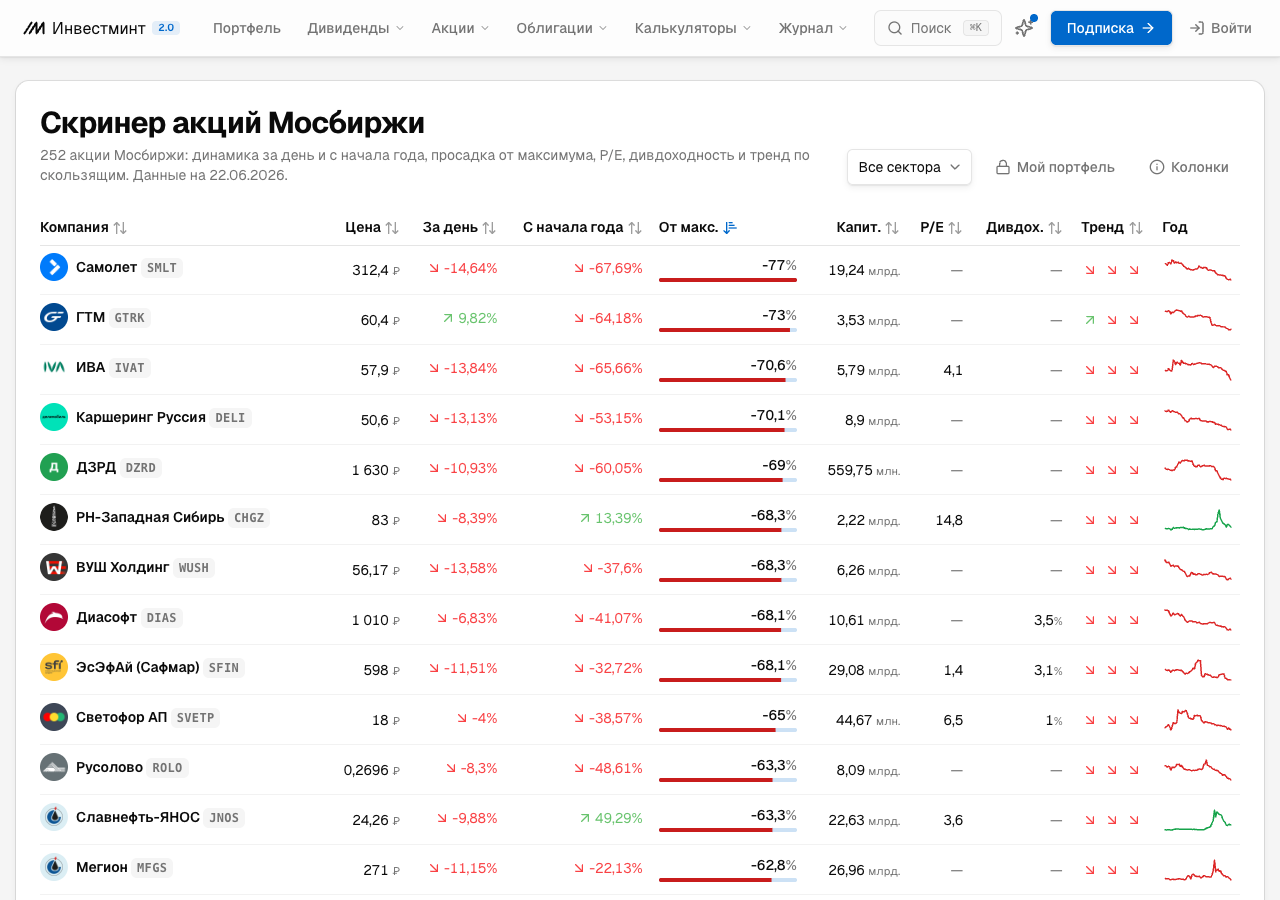Open the ЭсЭфАй (Сафмар) company logo
The height and width of the screenshot is (900, 1280).
(x=54, y=667)
